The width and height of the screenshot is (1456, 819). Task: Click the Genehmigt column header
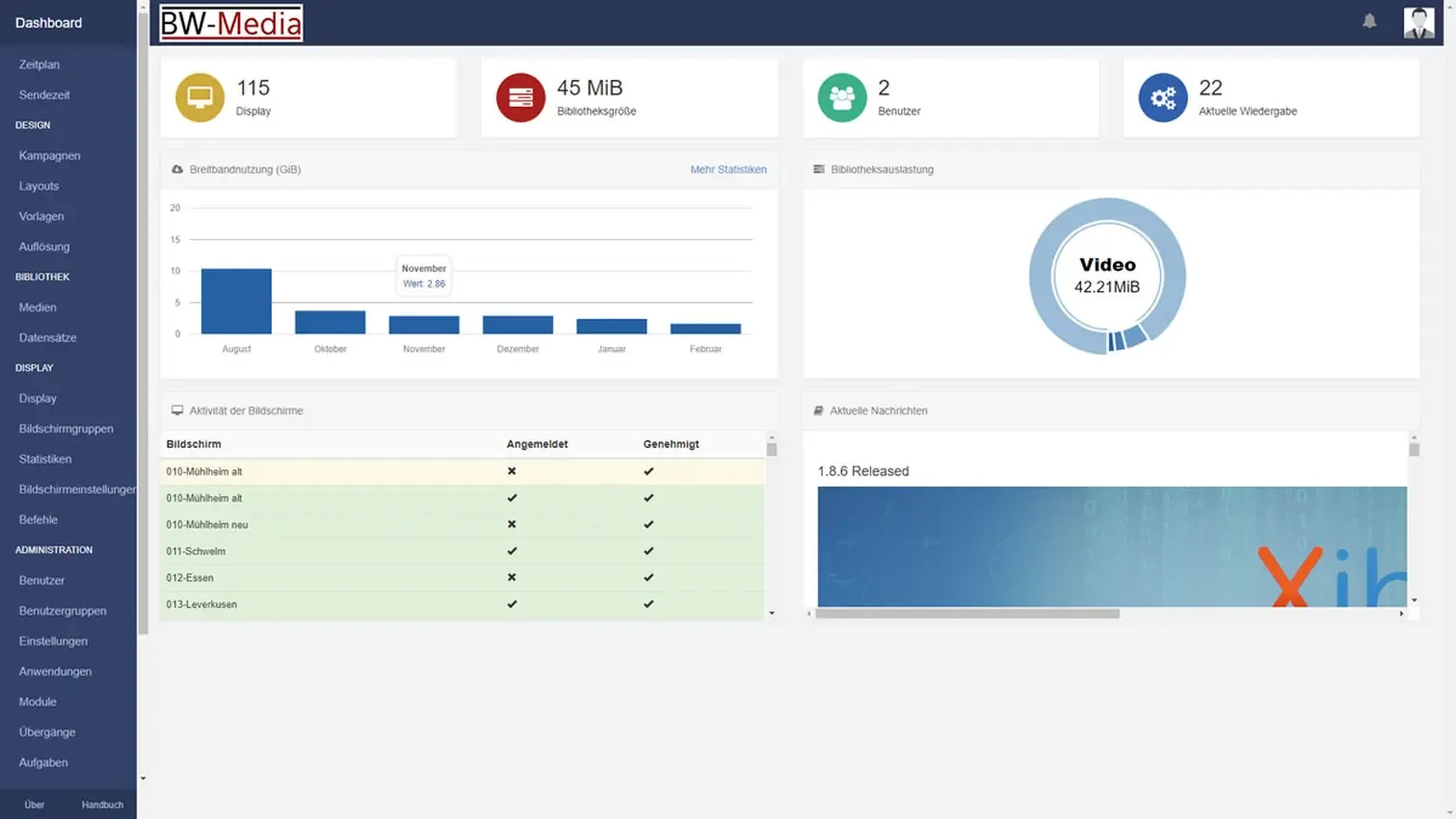(x=672, y=444)
